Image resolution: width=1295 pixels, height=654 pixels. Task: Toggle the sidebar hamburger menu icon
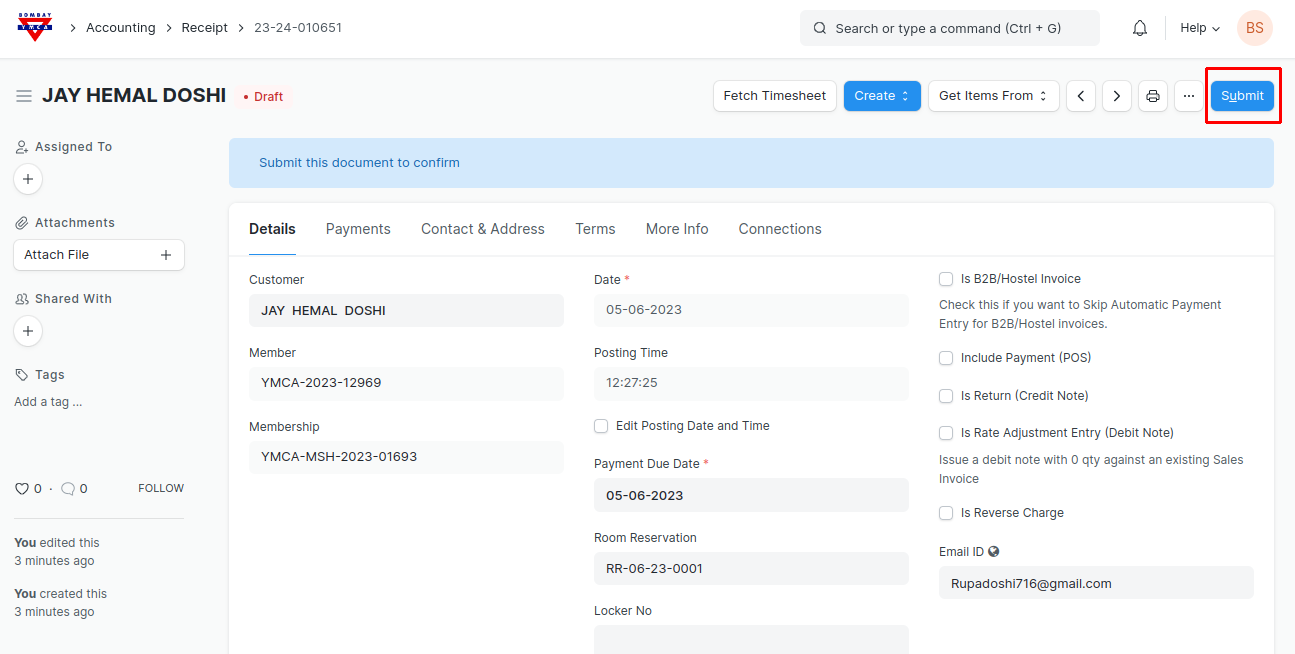[24, 96]
